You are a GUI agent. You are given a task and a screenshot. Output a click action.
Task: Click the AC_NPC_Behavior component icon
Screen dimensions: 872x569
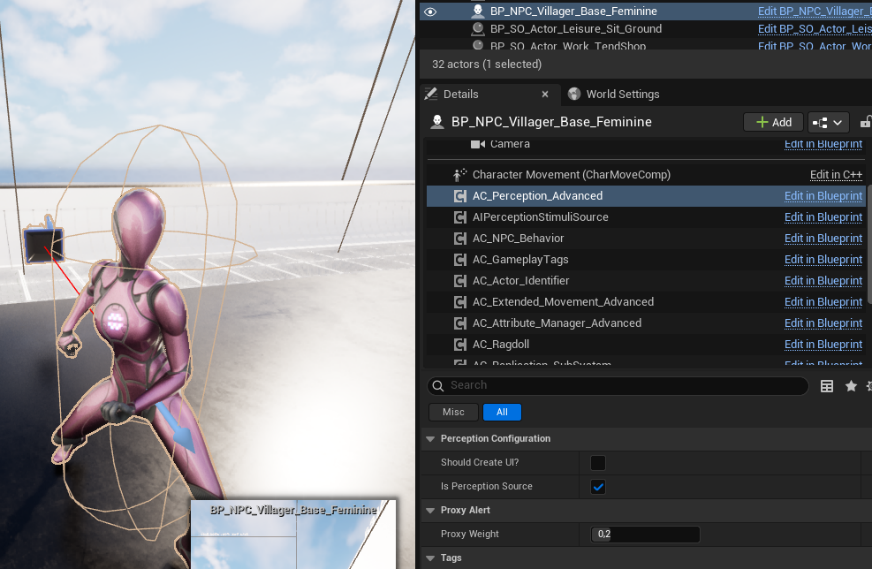460,239
